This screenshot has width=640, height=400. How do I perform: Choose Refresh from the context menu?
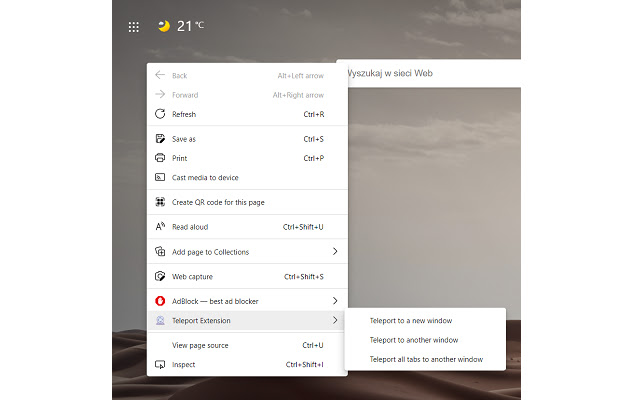click(x=247, y=114)
